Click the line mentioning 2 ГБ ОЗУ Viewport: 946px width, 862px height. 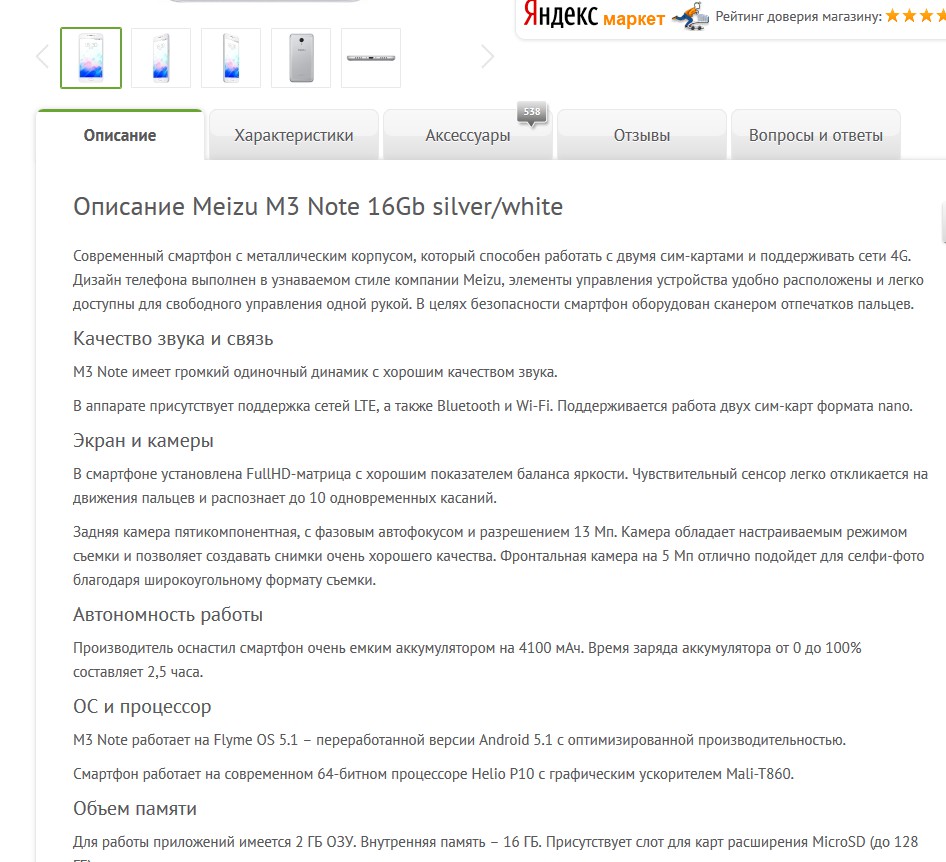[496, 842]
